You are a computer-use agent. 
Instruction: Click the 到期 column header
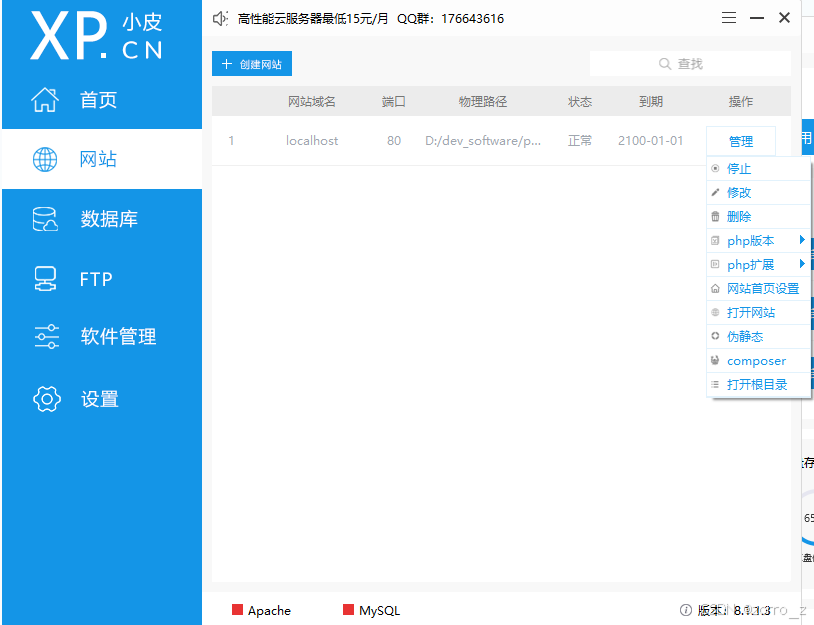pos(650,101)
